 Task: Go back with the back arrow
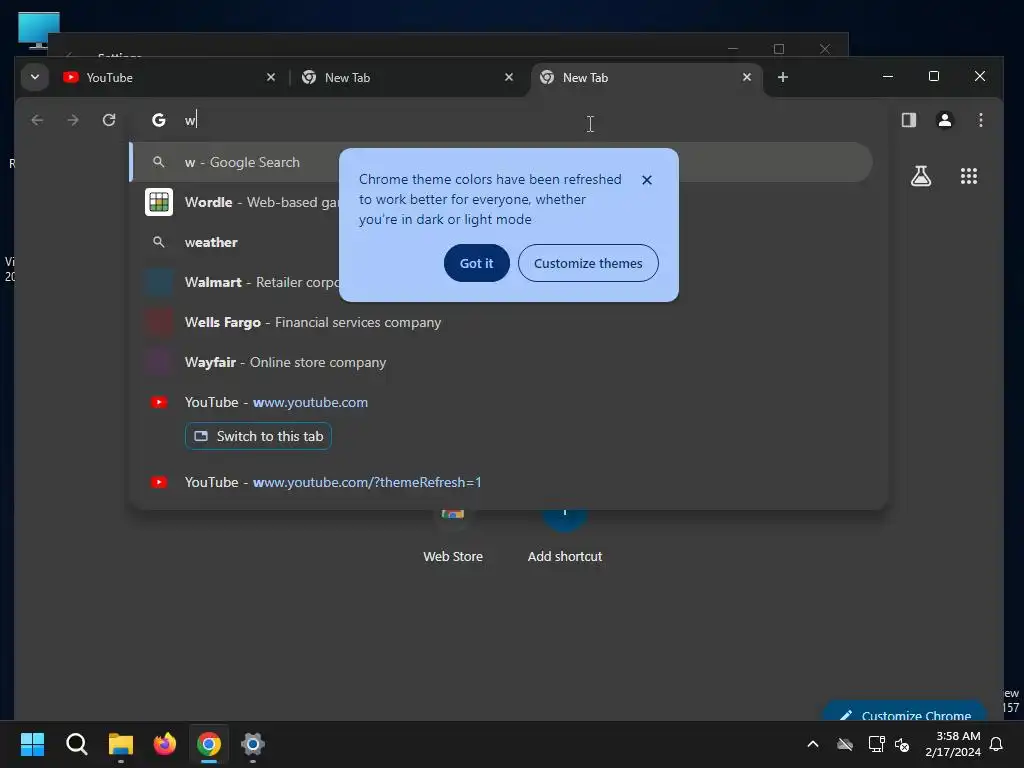37,120
